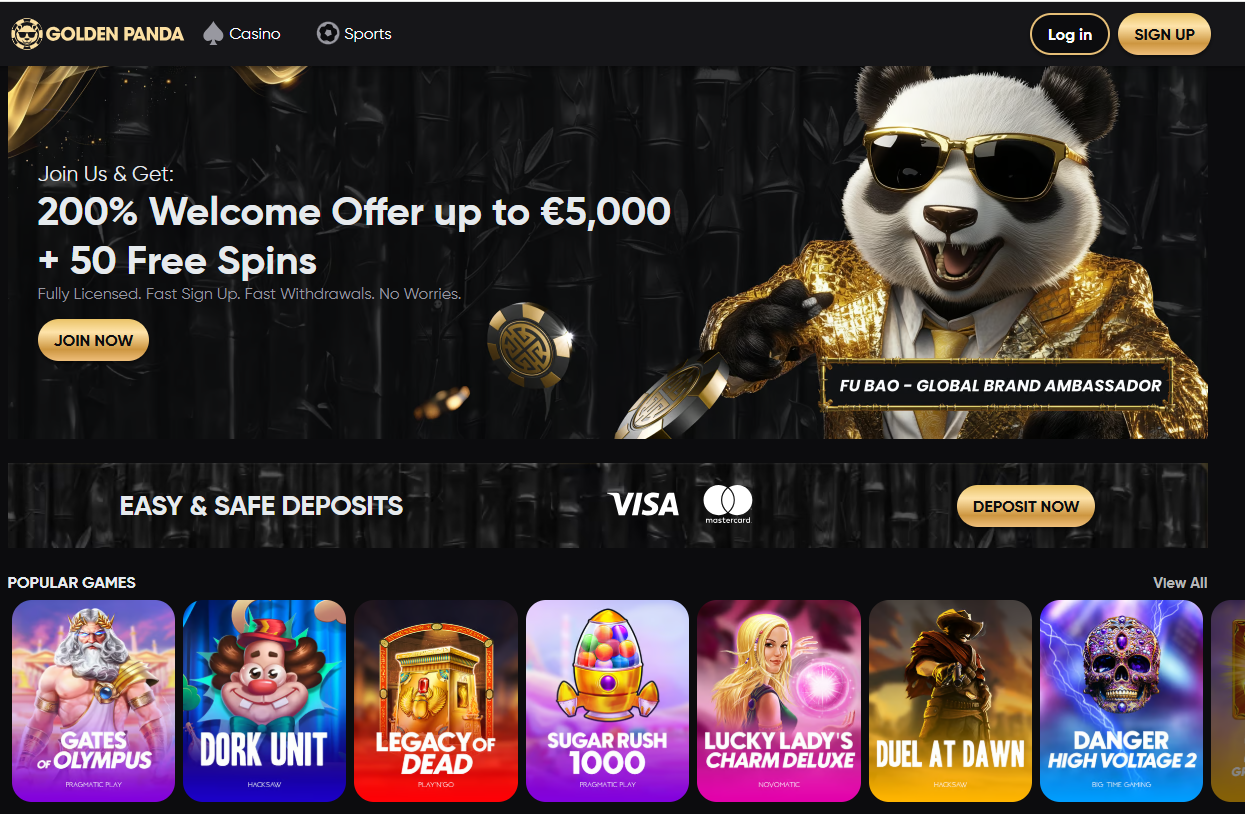
Task: Open the Sports menu item
Action: [x=354, y=33]
